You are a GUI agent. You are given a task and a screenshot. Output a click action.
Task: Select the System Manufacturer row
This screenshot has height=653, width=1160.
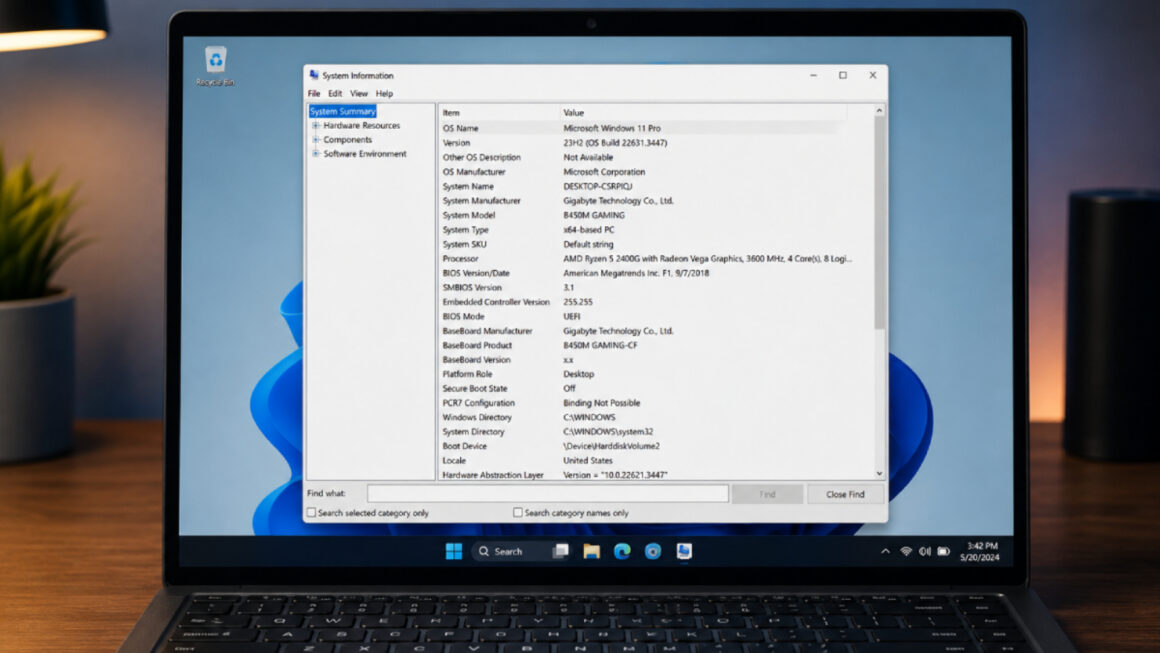click(x=644, y=200)
